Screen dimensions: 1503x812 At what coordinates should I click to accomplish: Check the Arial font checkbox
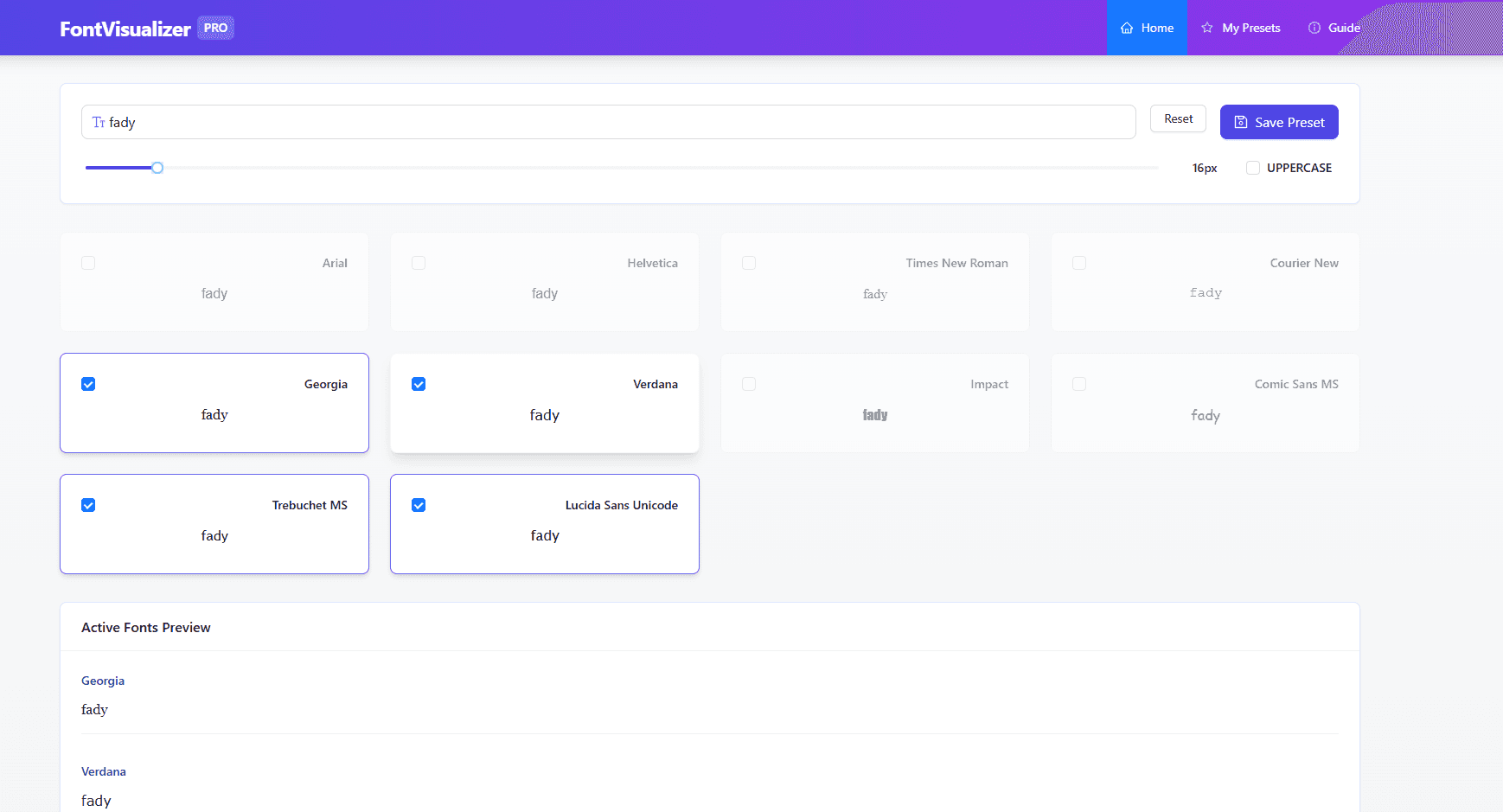(x=88, y=263)
